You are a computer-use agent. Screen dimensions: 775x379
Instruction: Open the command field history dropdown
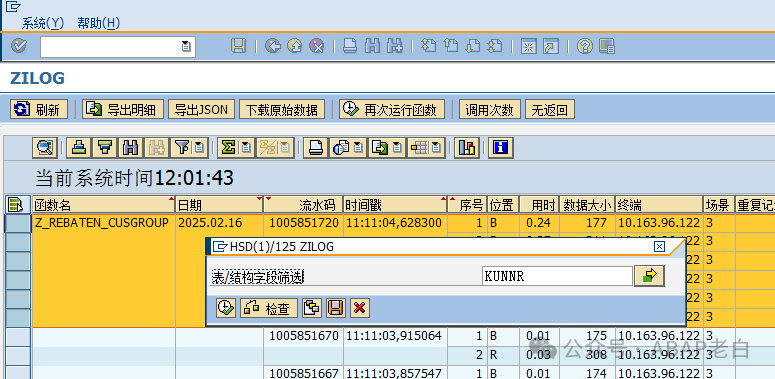(186, 46)
